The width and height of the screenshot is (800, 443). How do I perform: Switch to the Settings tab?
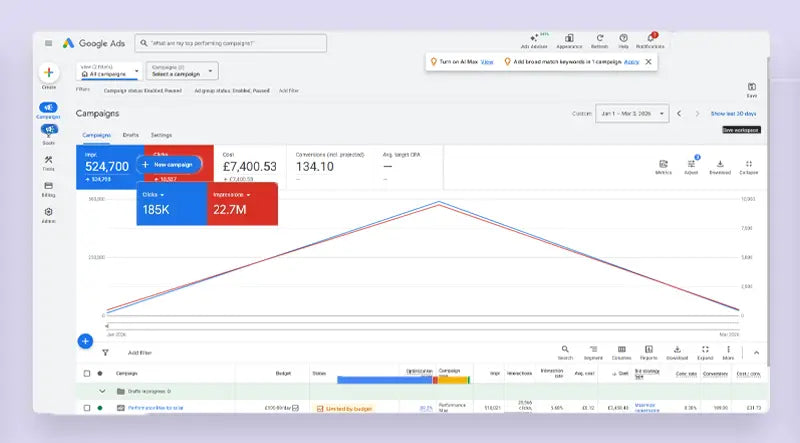[x=161, y=135]
